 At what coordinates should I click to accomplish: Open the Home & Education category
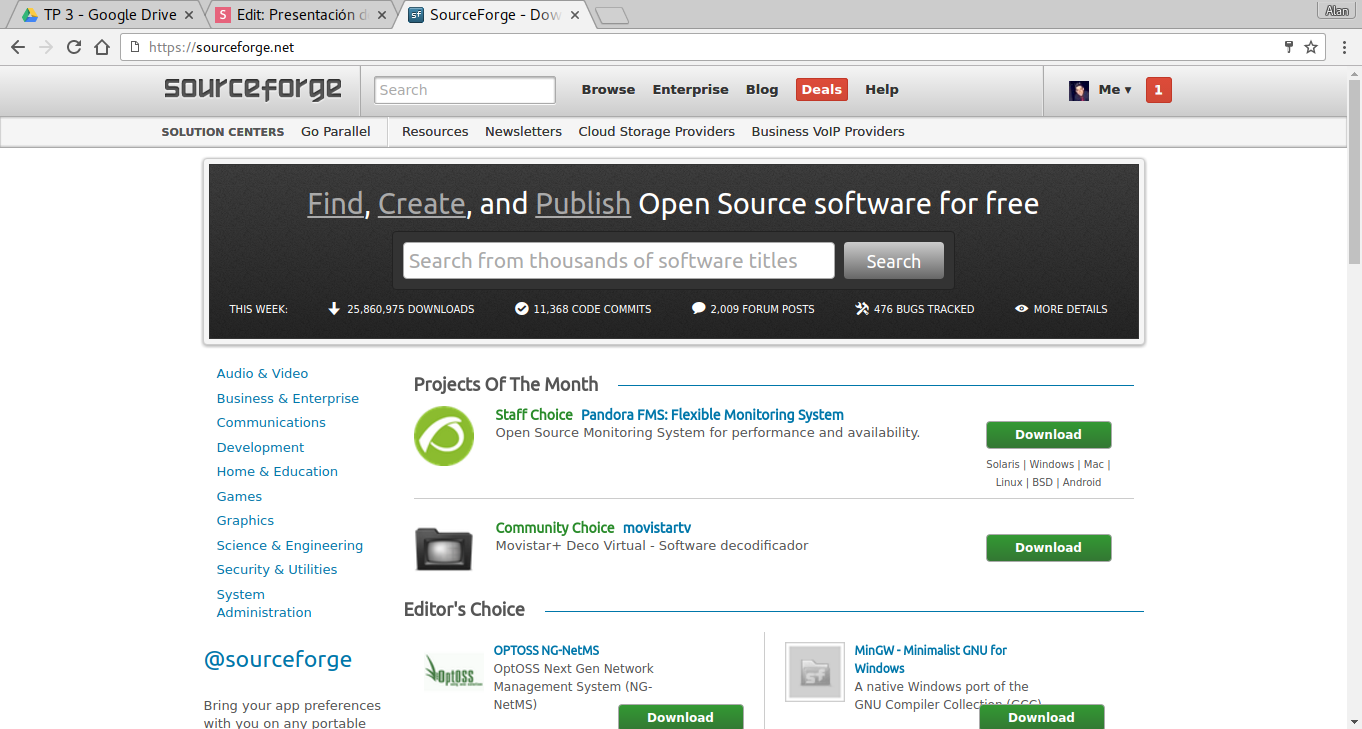click(277, 472)
